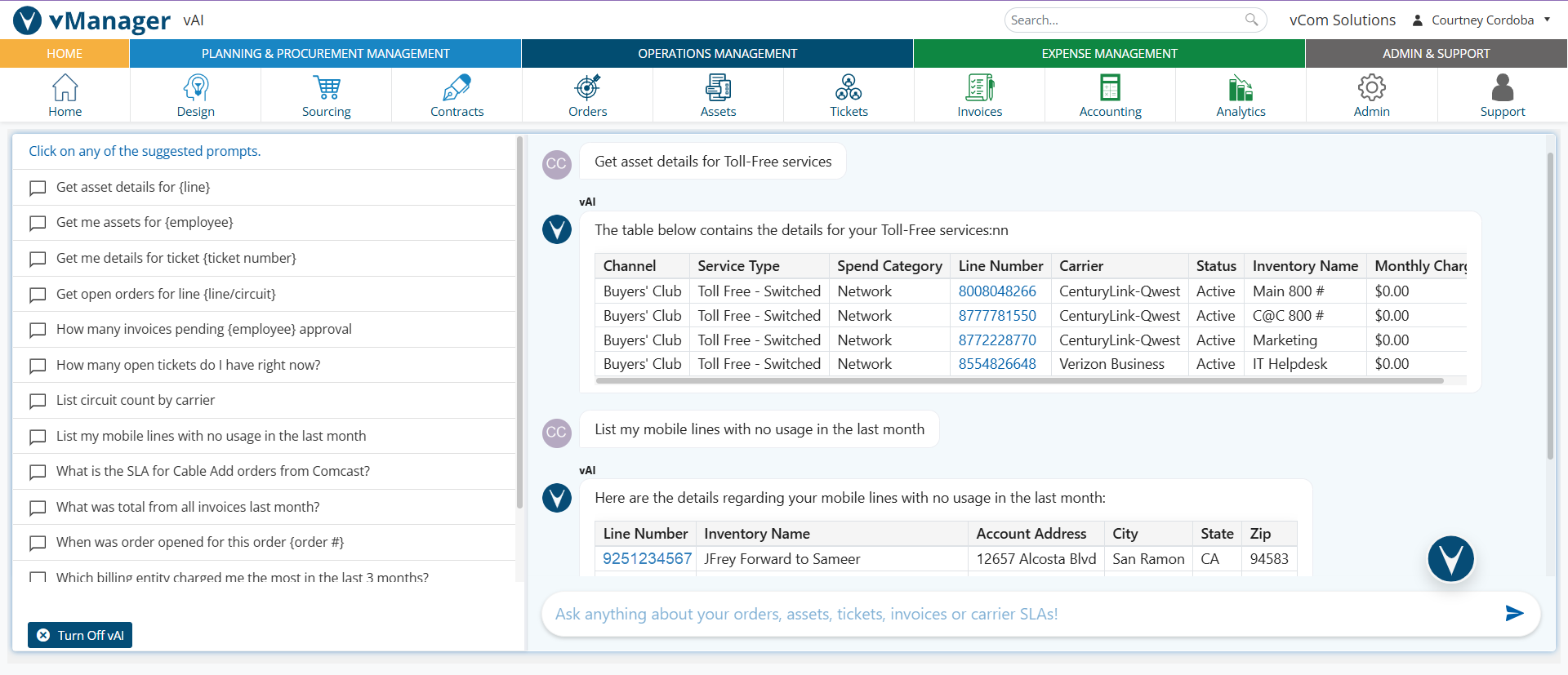Open the Analytics chart icon
Image resolution: width=1568 pixels, height=675 pixels.
point(1241,87)
